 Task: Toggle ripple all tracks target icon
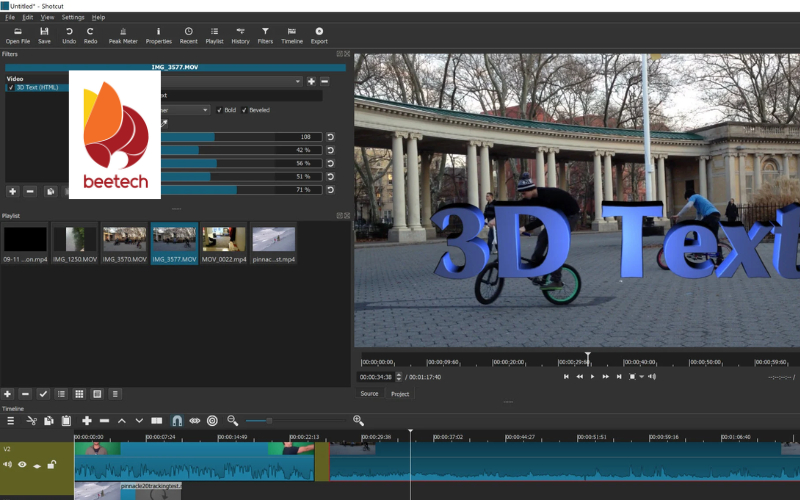pos(212,421)
